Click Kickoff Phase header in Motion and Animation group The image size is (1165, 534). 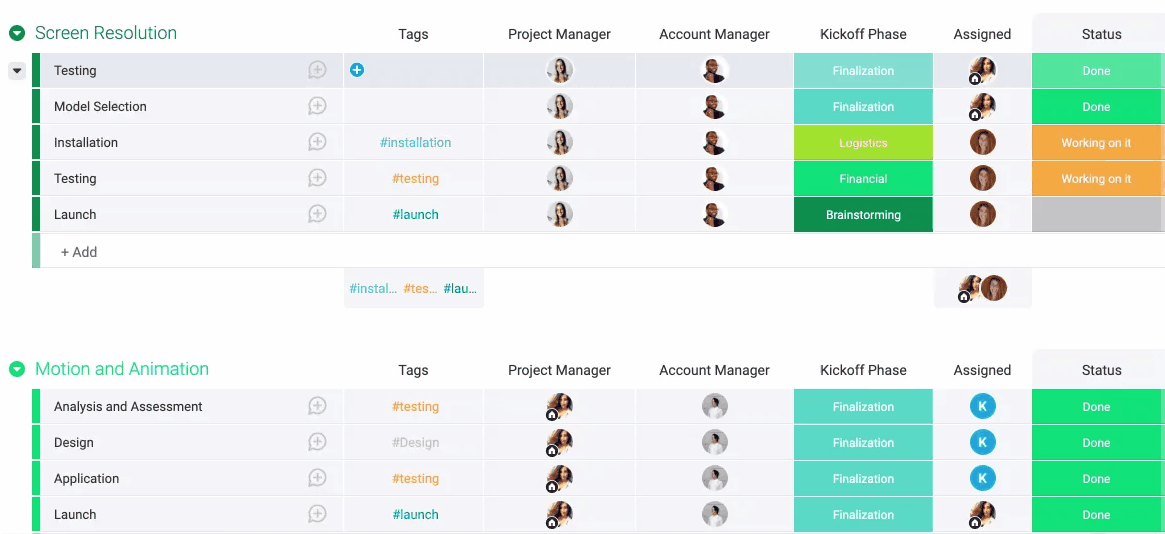tap(863, 370)
